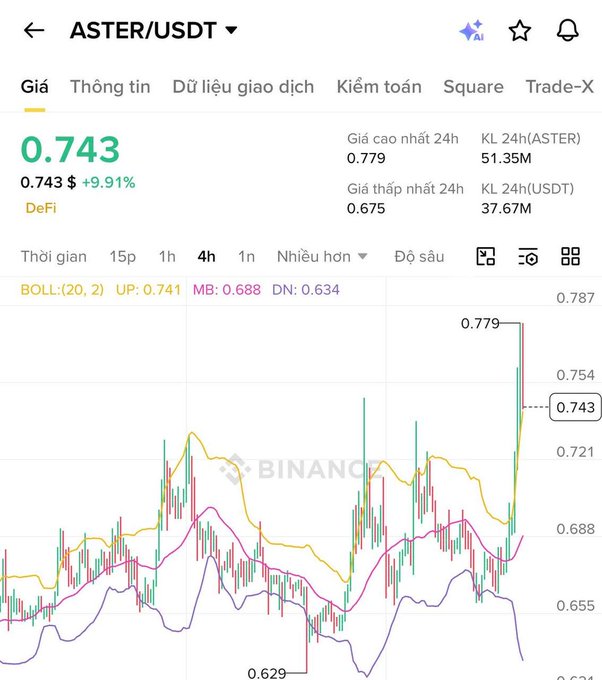602x680 pixels.
Task: Expand the Nhiều hơn timeframe dropdown
Action: [x=322, y=257]
